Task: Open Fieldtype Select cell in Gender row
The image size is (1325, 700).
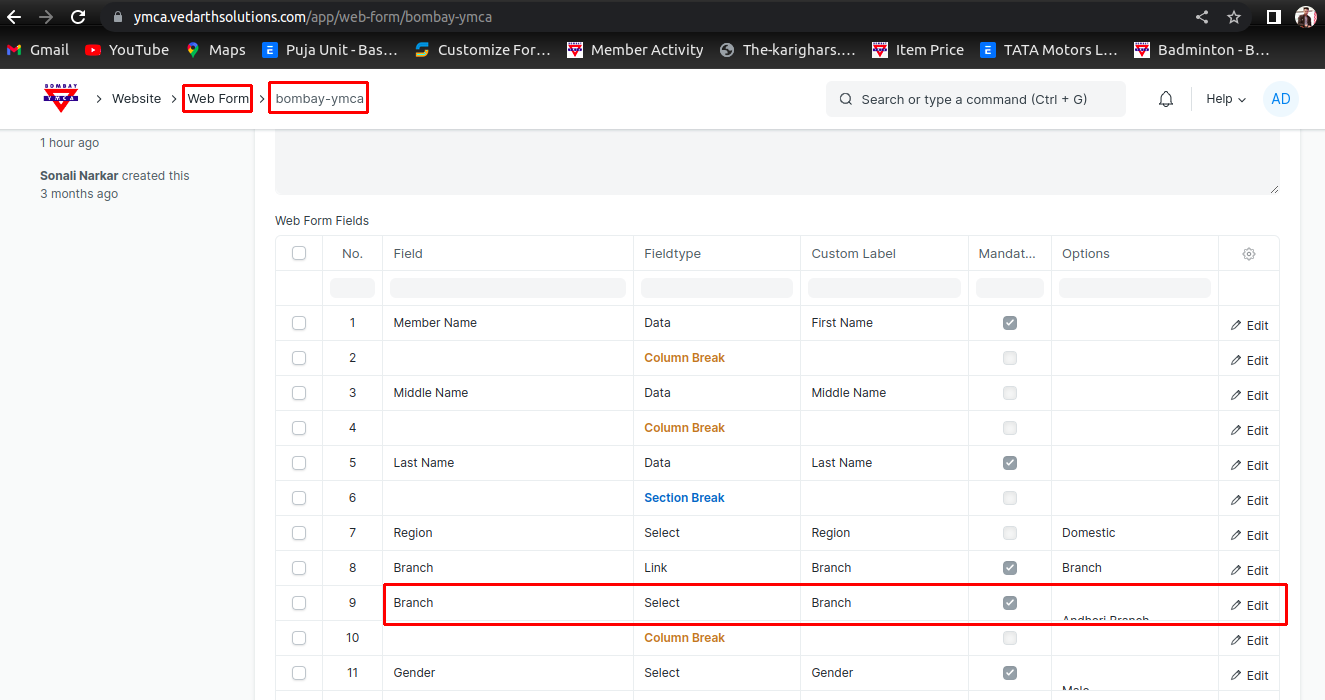Action: click(662, 673)
